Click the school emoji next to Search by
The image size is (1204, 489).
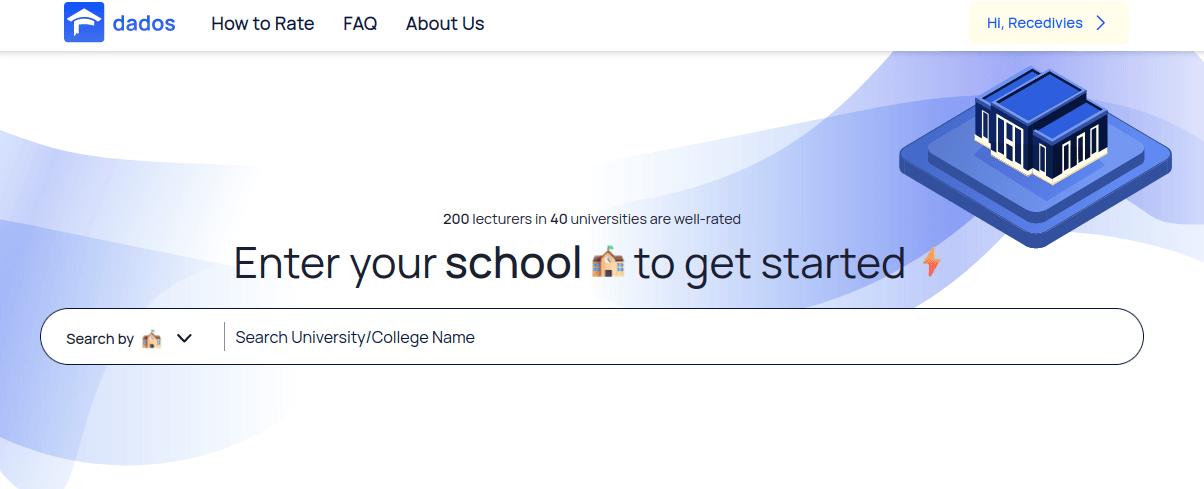coord(151,338)
